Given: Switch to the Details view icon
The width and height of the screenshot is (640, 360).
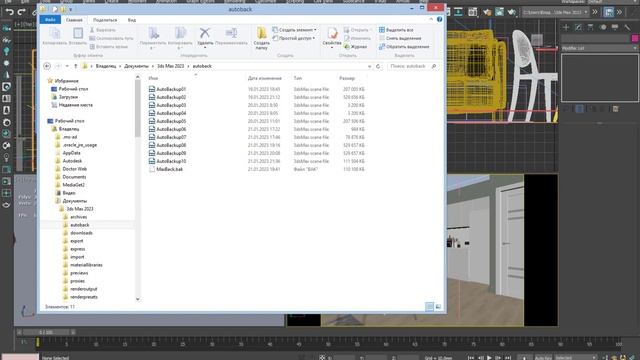Looking at the screenshot, I should tap(429, 307).
